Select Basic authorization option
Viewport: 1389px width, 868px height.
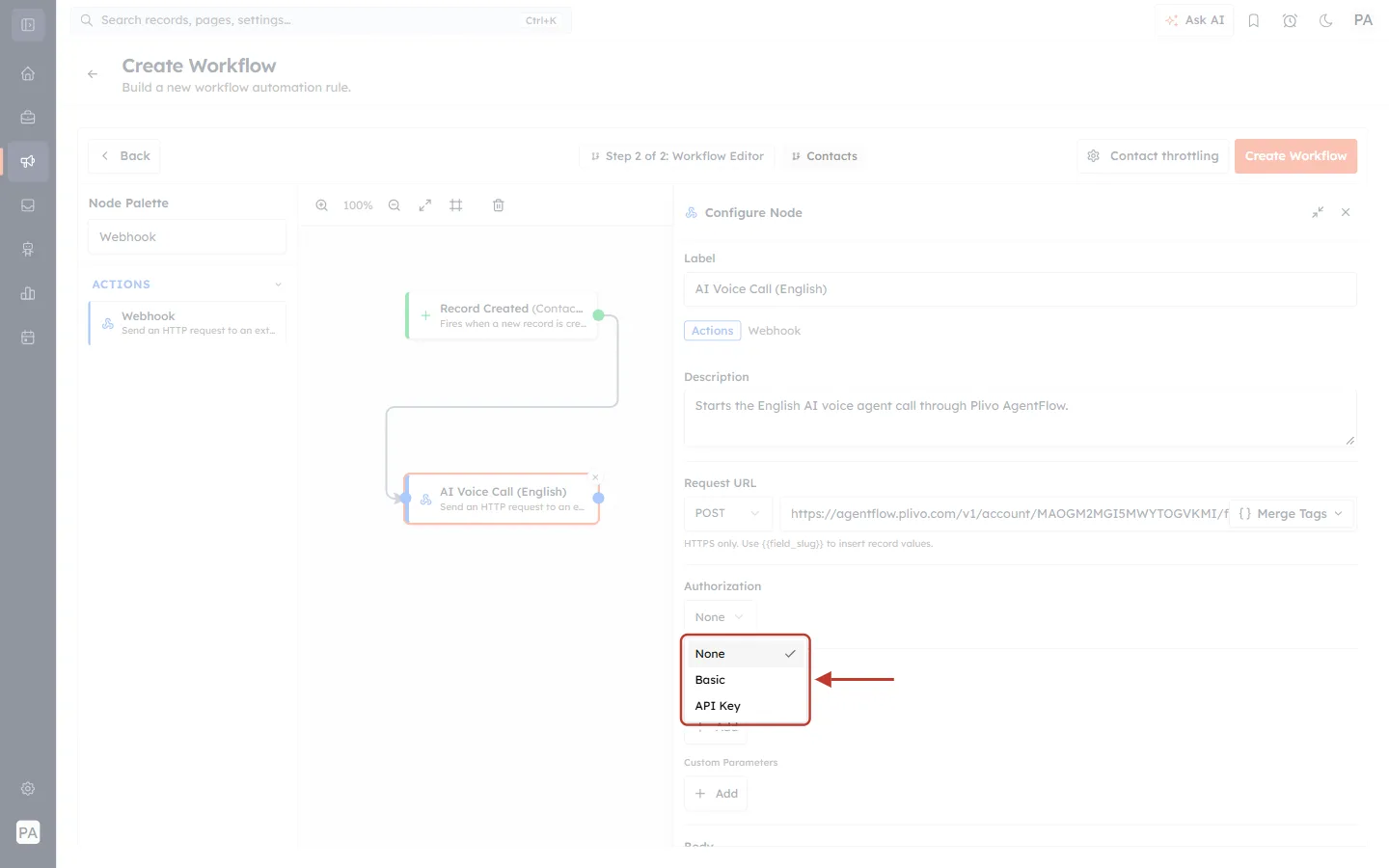(x=745, y=680)
